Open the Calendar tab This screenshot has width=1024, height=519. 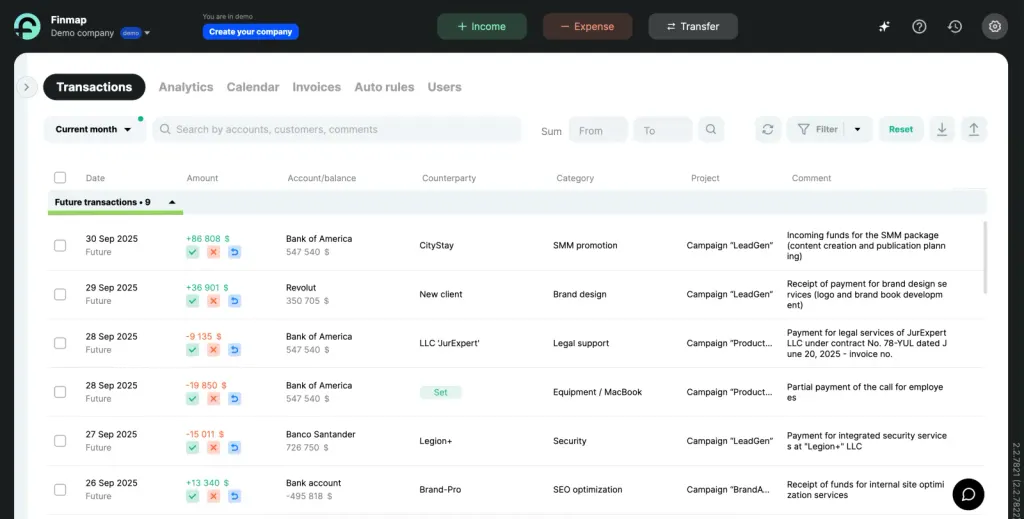(x=253, y=87)
